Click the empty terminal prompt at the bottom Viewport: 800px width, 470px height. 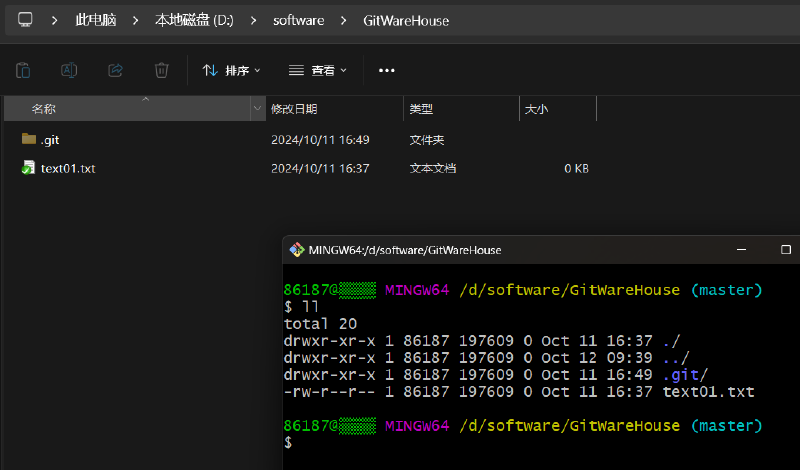tap(288, 442)
